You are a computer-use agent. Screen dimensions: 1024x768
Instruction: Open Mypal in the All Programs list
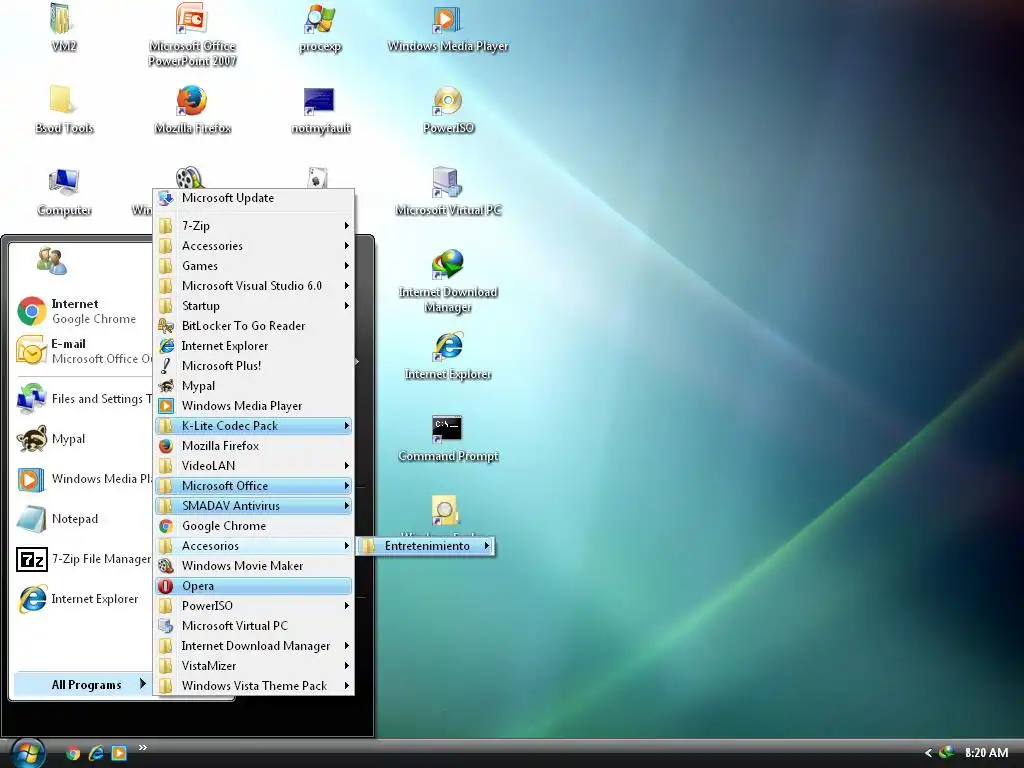pyautogui.click(x=254, y=386)
